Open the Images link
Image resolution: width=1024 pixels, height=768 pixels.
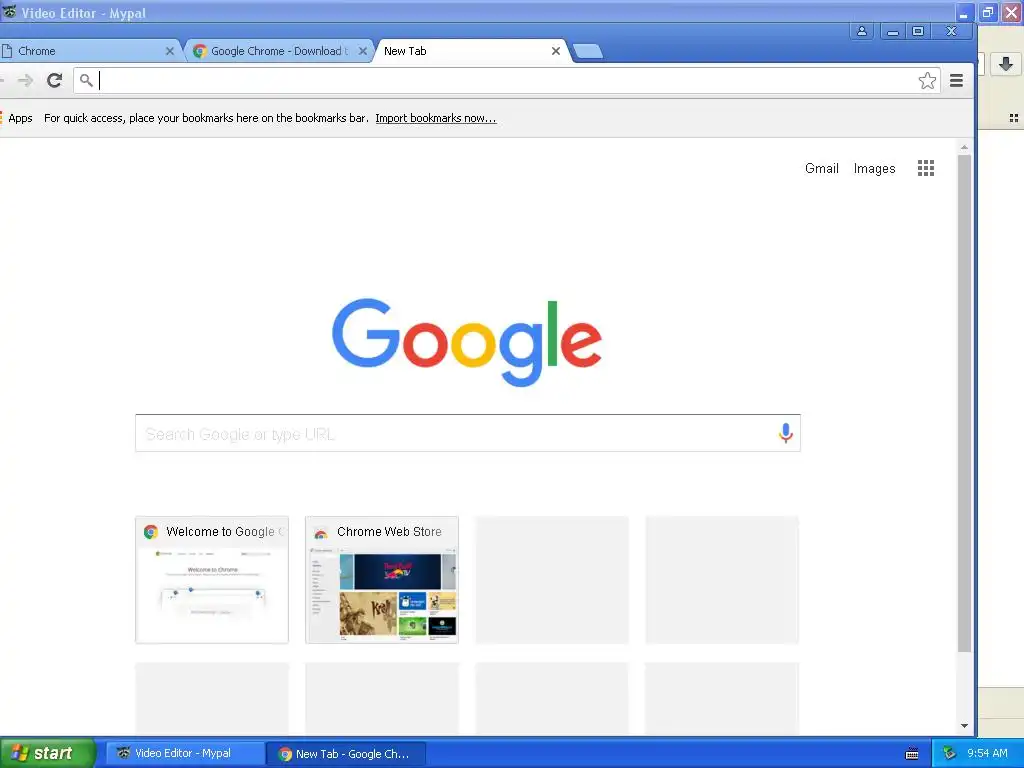pos(874,168)
